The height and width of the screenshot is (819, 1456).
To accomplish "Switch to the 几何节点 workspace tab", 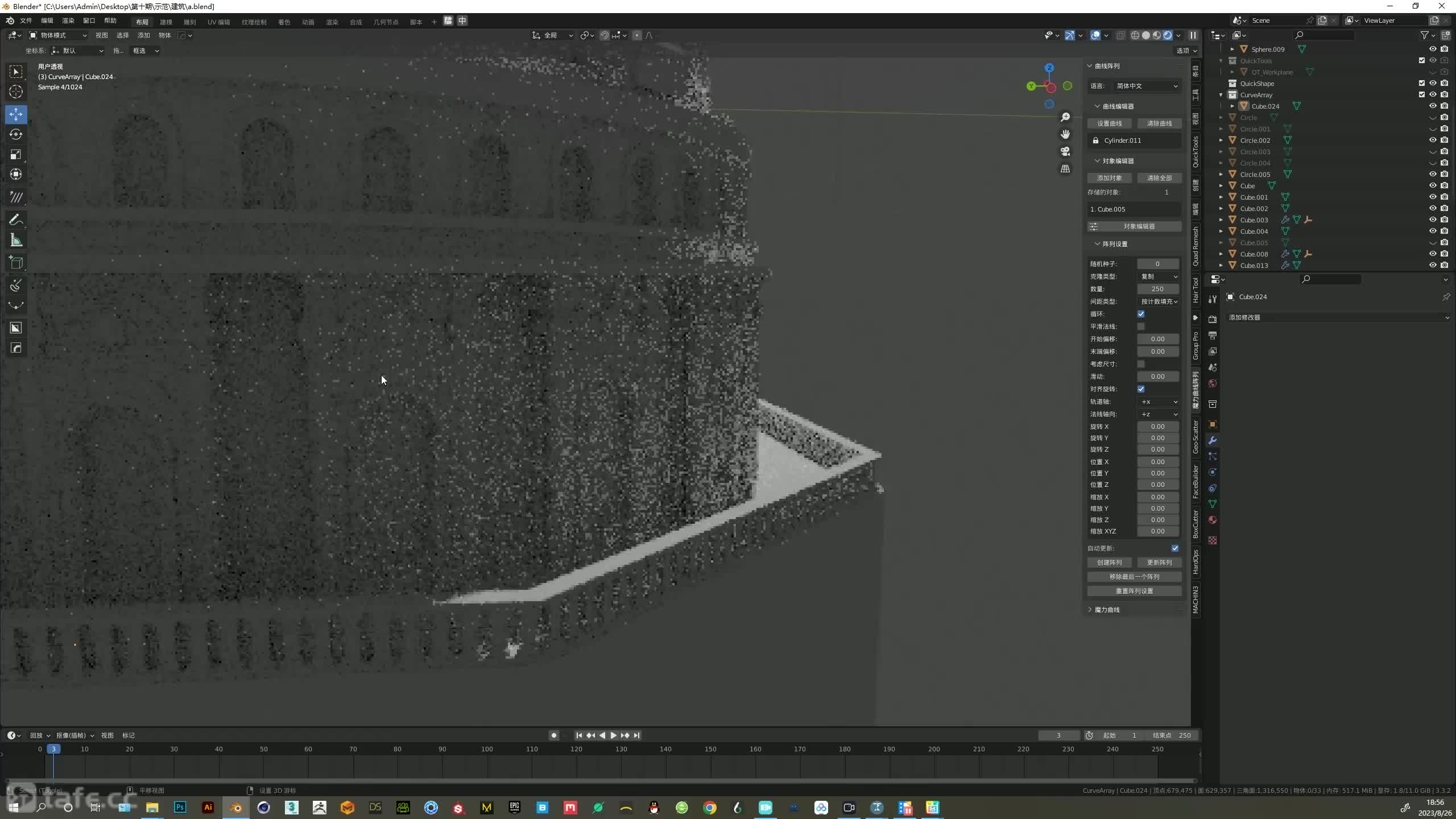I will [386, 22].
